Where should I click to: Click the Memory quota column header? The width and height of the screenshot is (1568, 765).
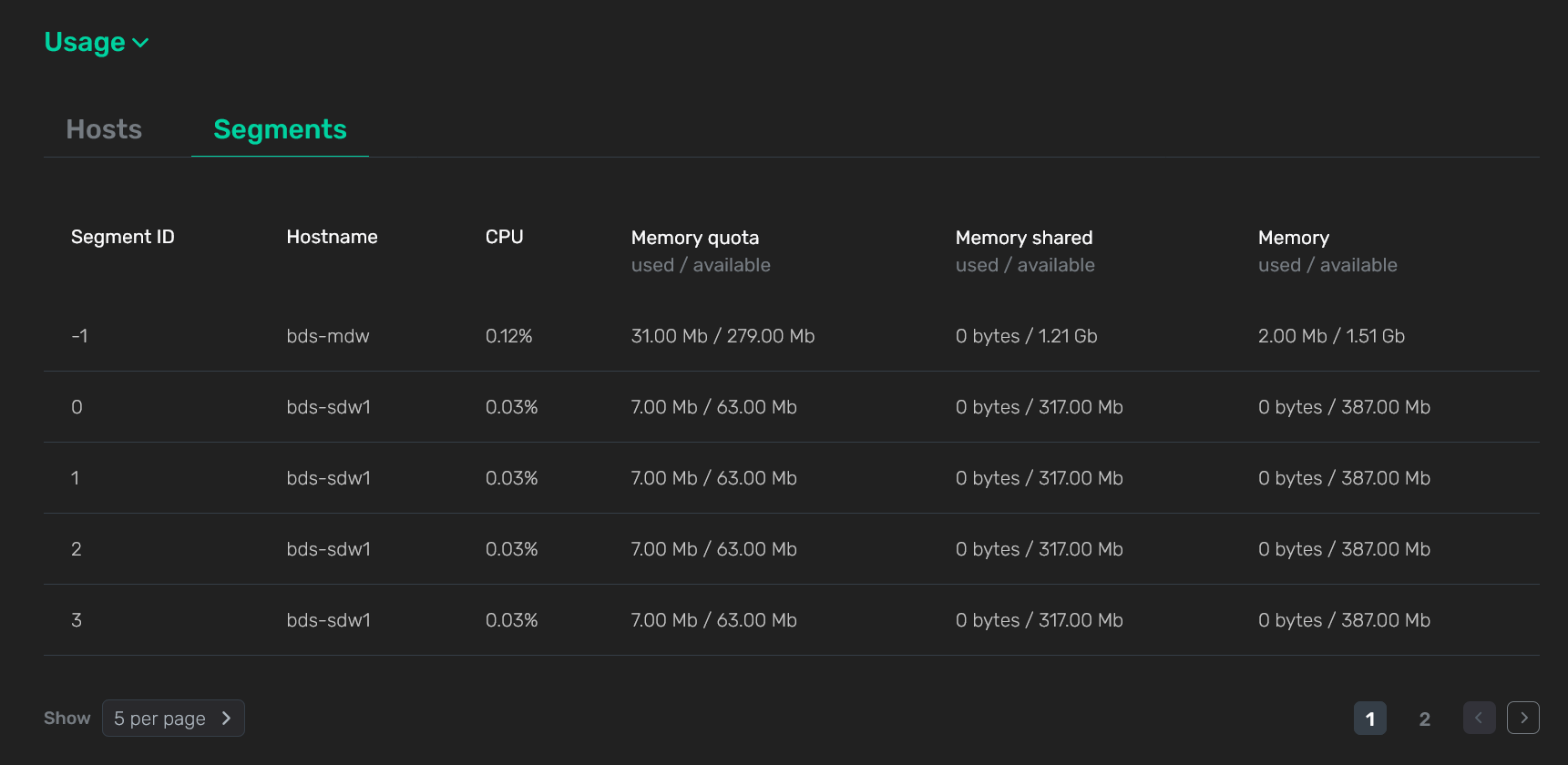point(694,238)
